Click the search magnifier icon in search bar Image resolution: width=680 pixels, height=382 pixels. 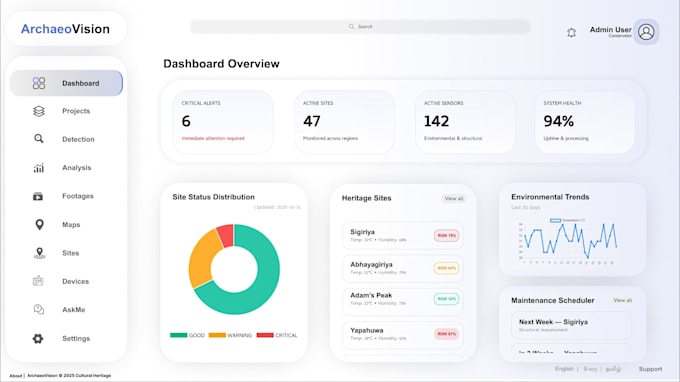pos(352,26)
